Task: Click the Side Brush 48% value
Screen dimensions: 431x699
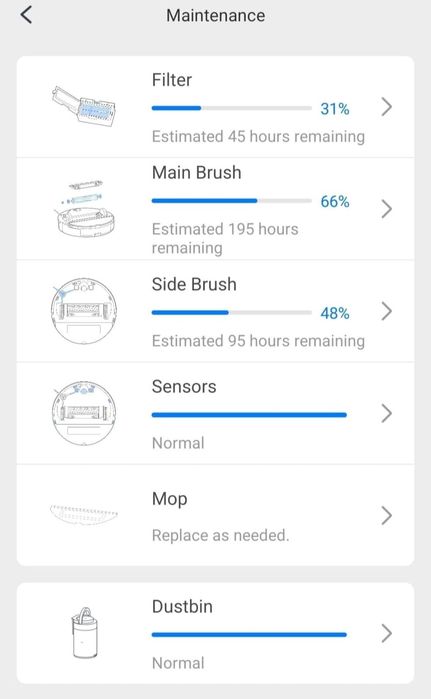Action: pyautogui.click(x=335, y=313)
